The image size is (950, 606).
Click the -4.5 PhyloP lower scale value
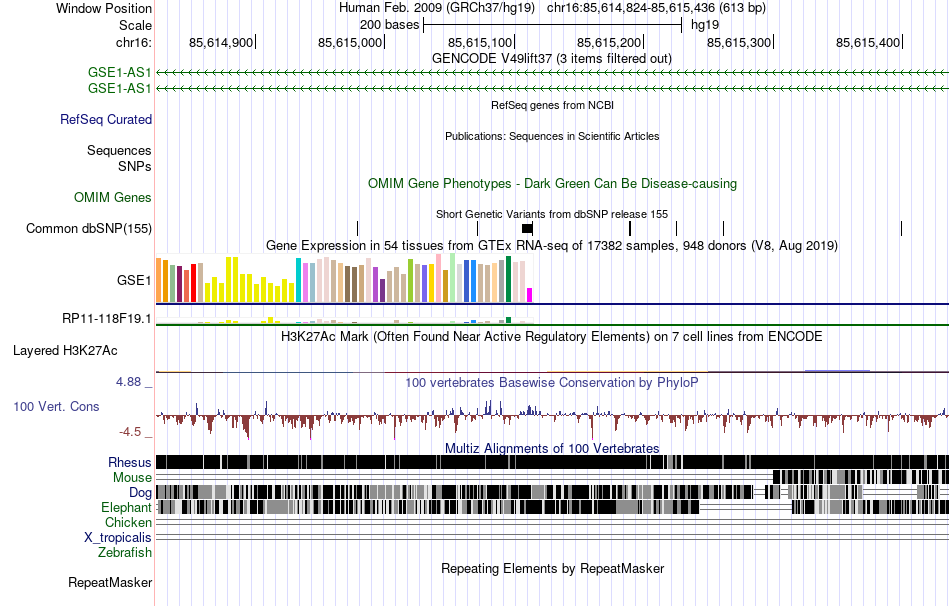coord(130,432)
